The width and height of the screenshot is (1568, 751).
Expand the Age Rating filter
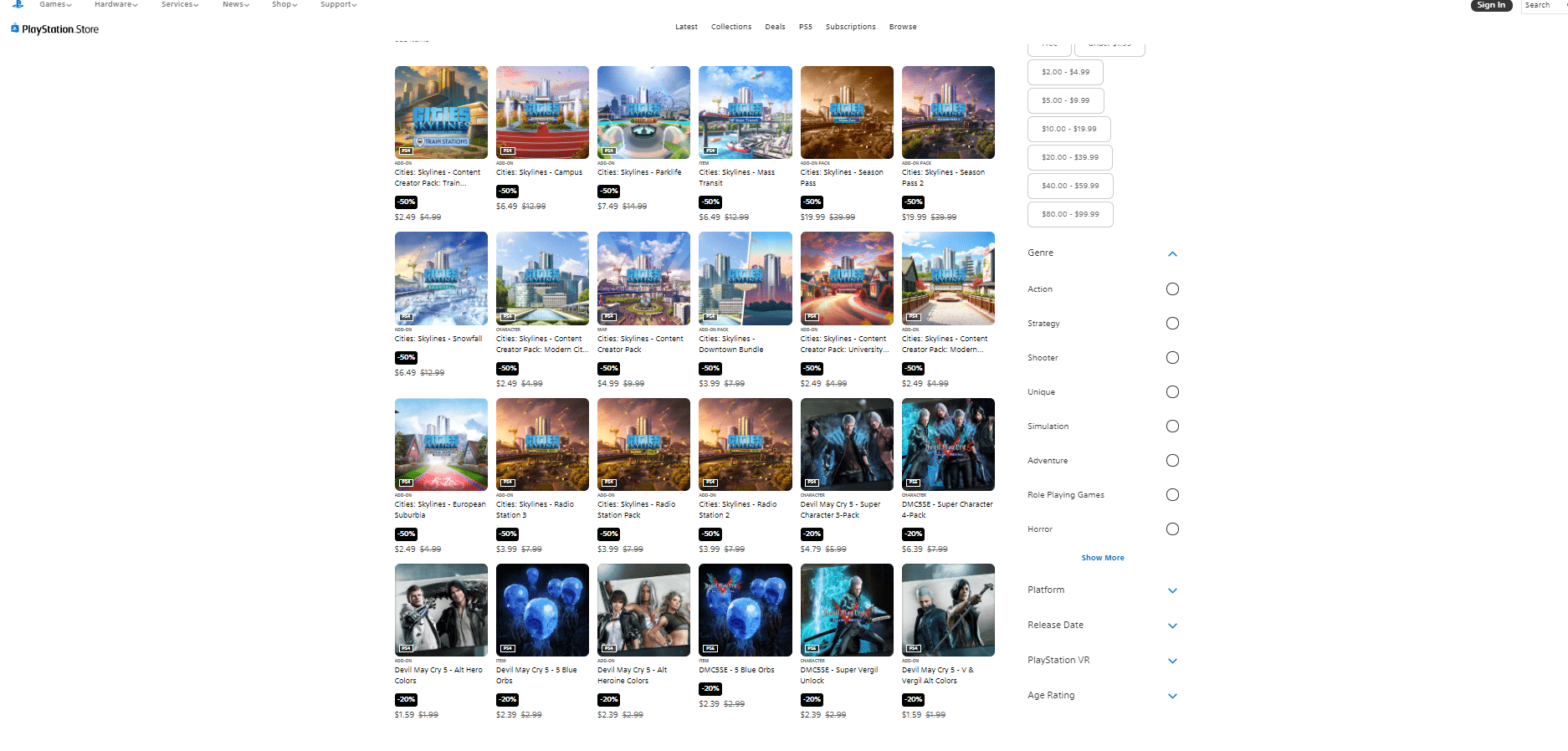pos(1172,696)
